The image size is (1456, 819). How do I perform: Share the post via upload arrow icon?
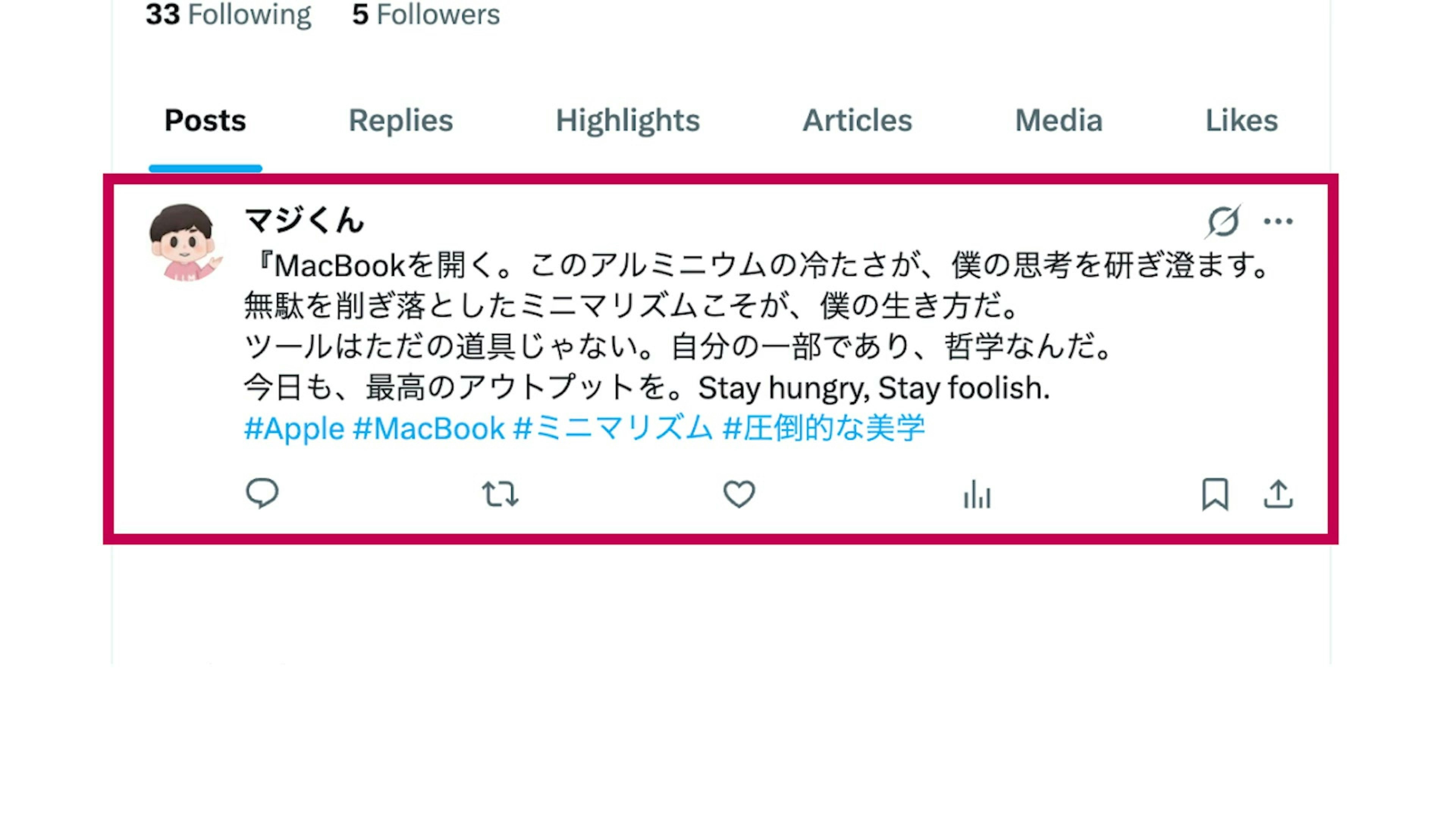1279,494
